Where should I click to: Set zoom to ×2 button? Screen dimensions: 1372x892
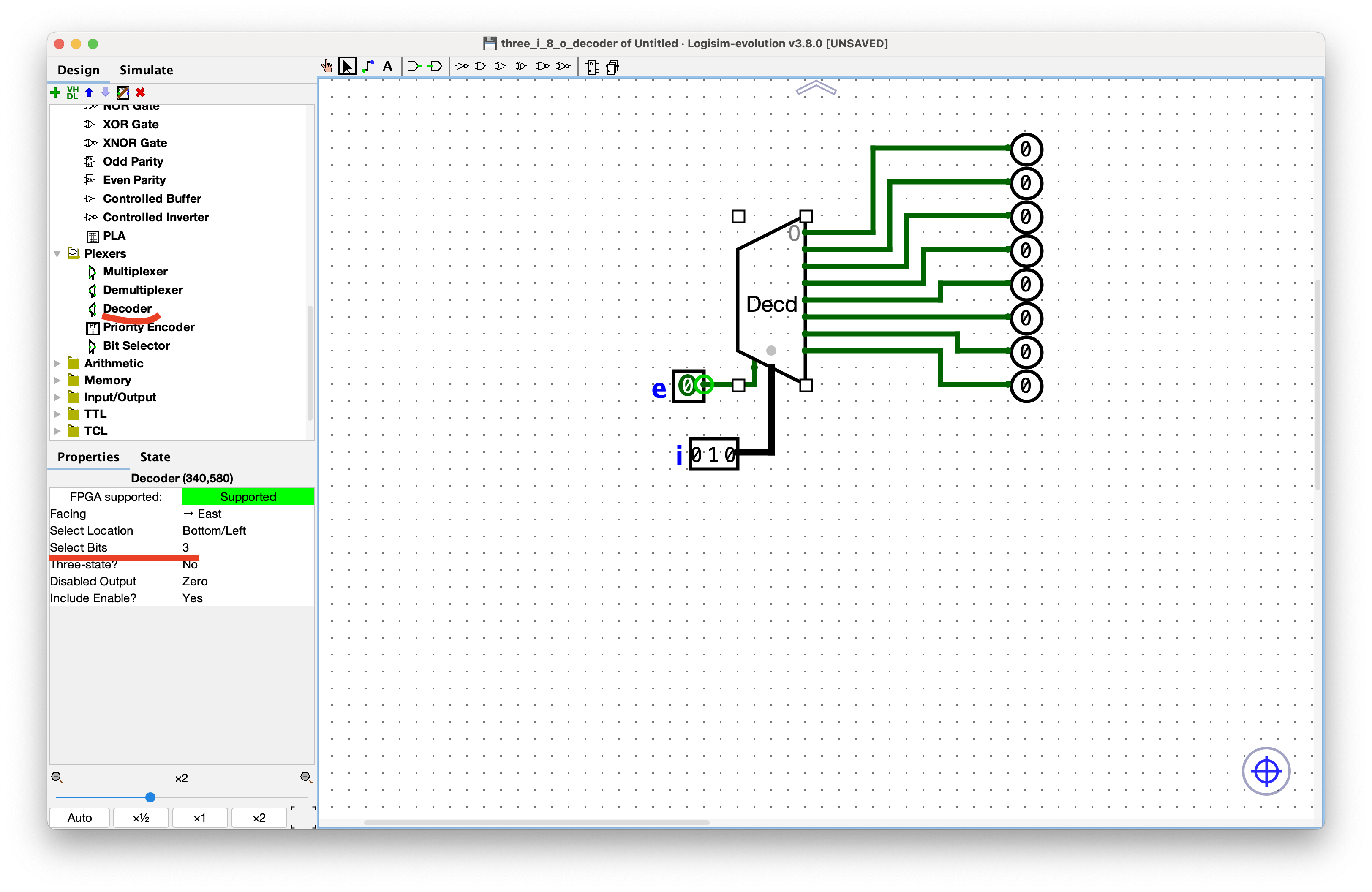[x=259, y=818]
